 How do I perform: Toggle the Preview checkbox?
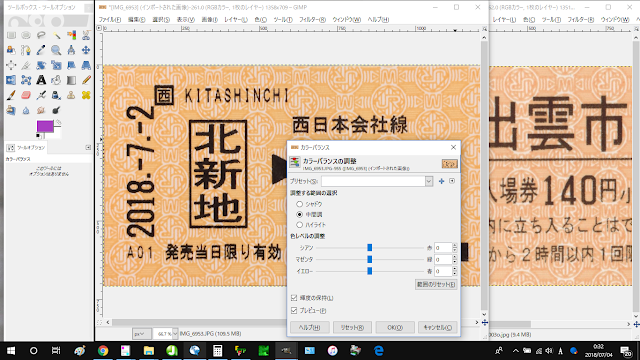coord(294,311)
